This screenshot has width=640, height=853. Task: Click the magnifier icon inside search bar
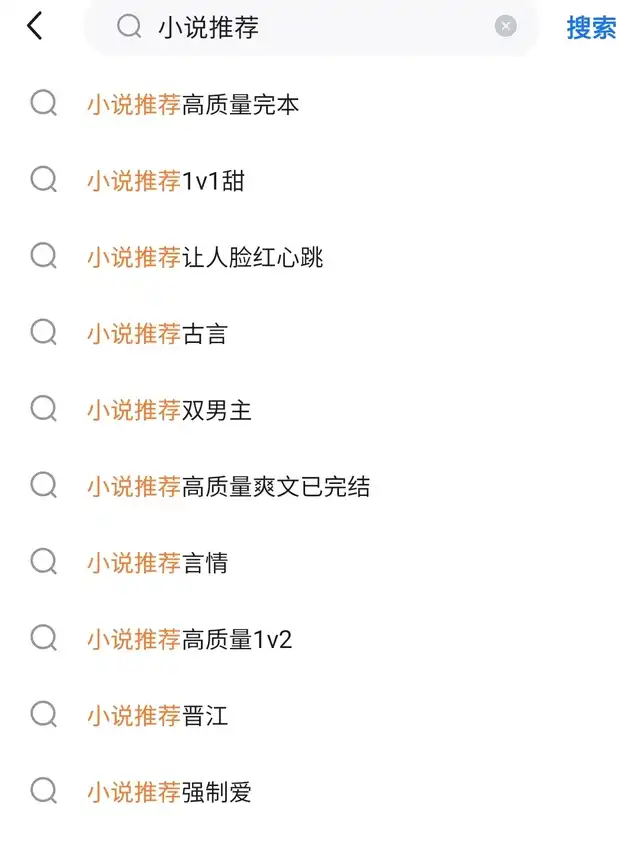[x=129, y=26]
